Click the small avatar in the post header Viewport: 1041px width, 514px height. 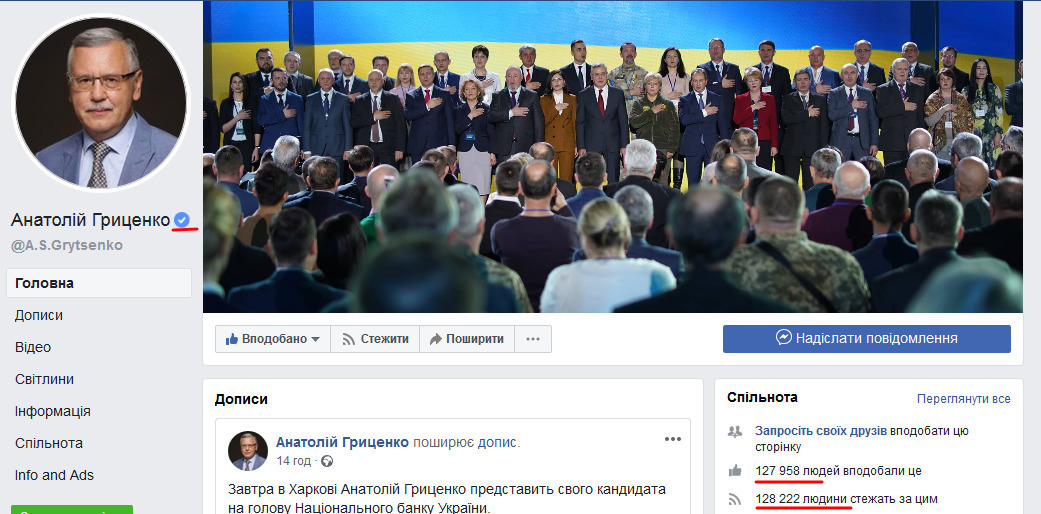click(x=248, y=450)
